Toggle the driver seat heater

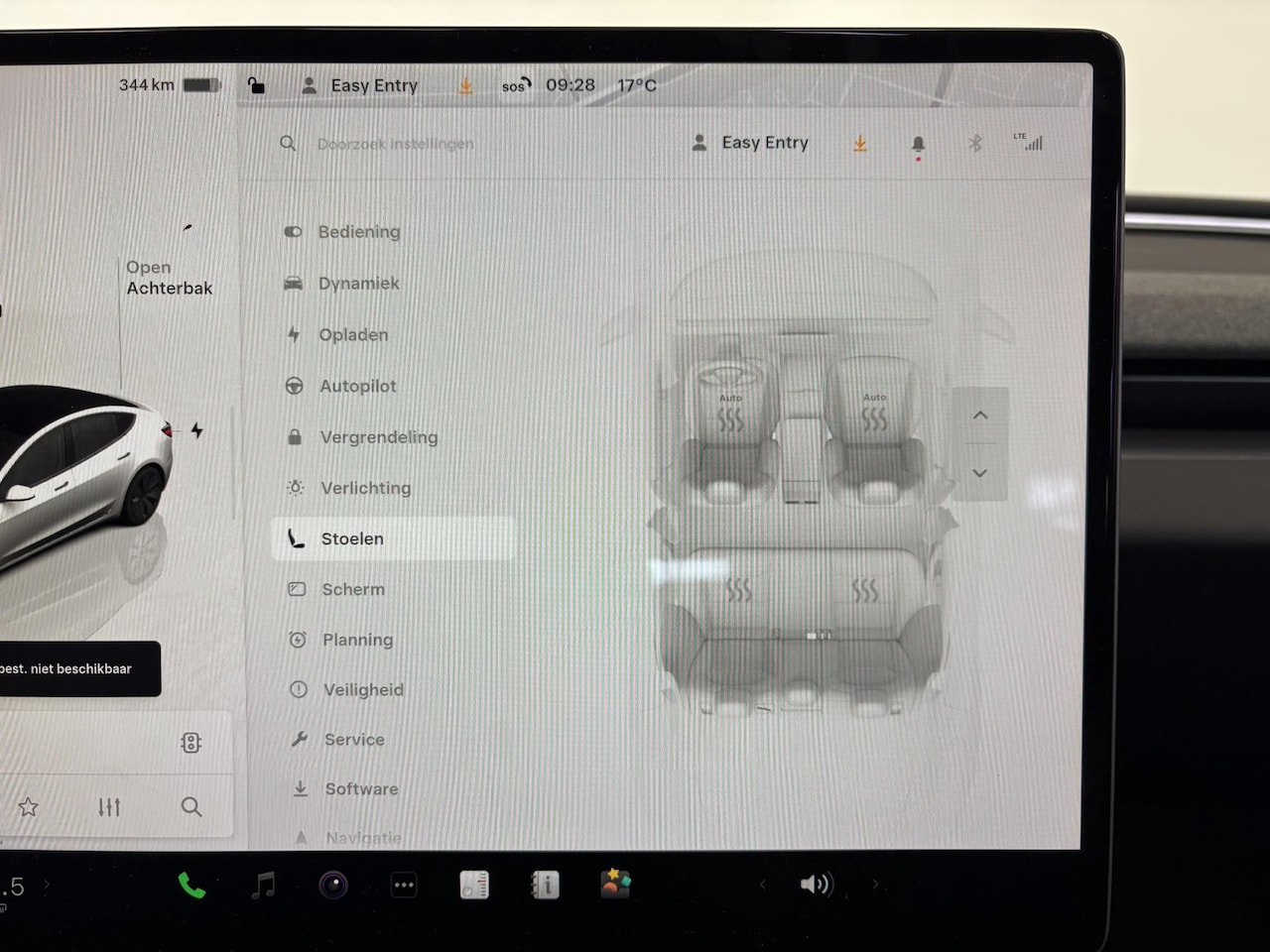pyautogui.click(x=730, y=419)
